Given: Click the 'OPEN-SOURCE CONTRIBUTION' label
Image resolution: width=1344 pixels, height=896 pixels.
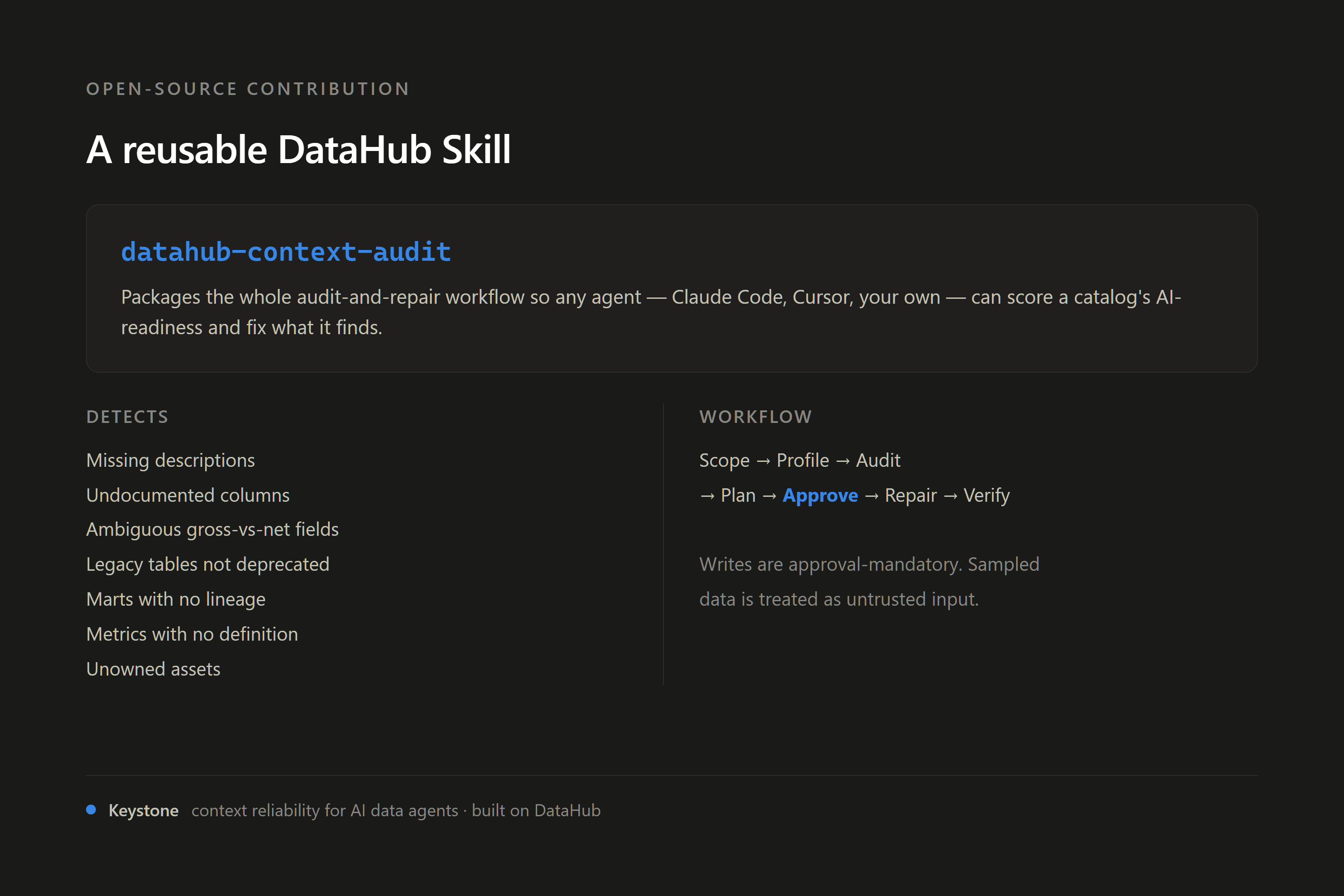Looking at the screenshot, I should 248,89.
